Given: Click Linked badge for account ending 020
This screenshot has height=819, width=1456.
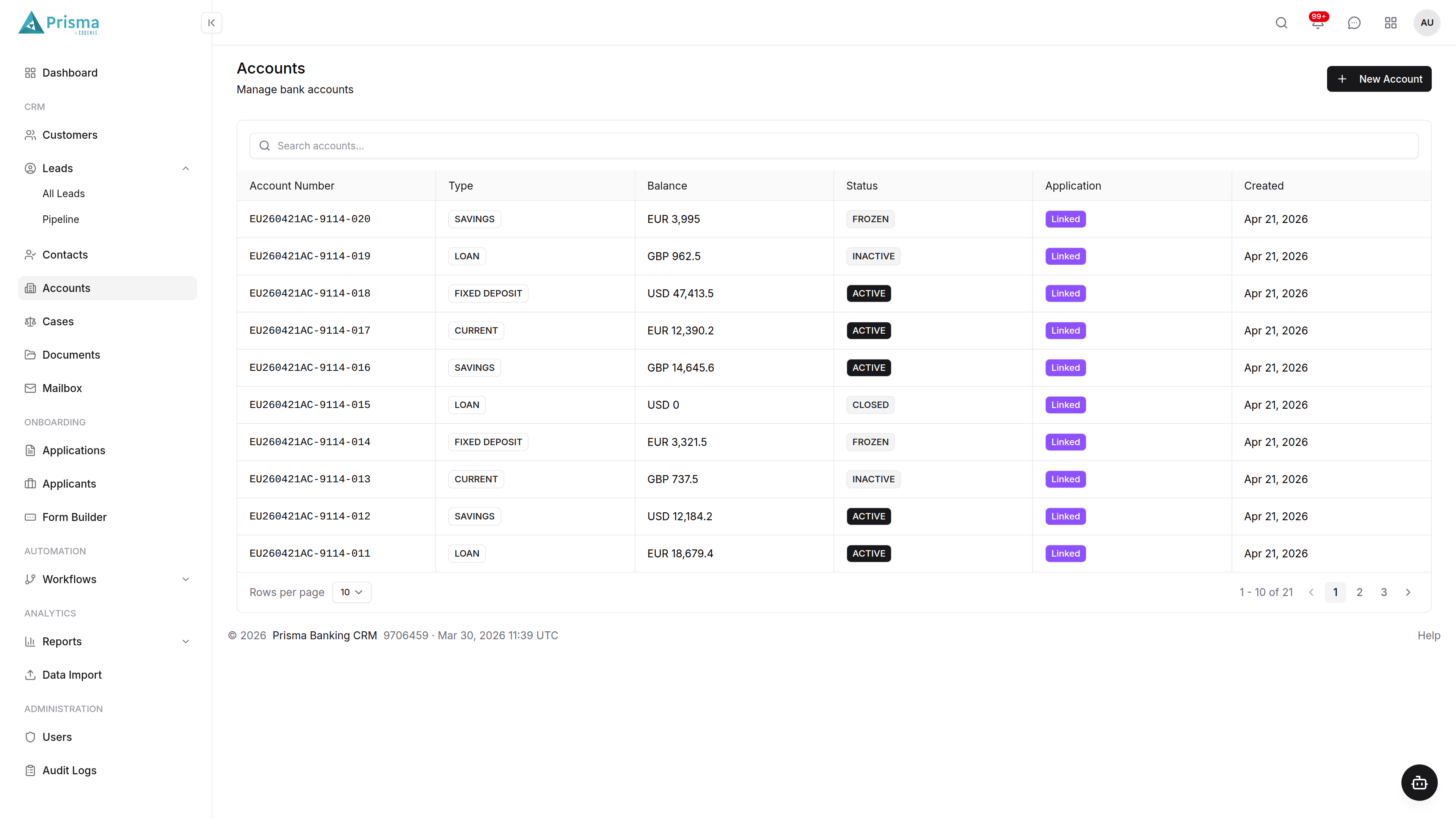Looking at the screenshot, I should (x=1065, y=219).
